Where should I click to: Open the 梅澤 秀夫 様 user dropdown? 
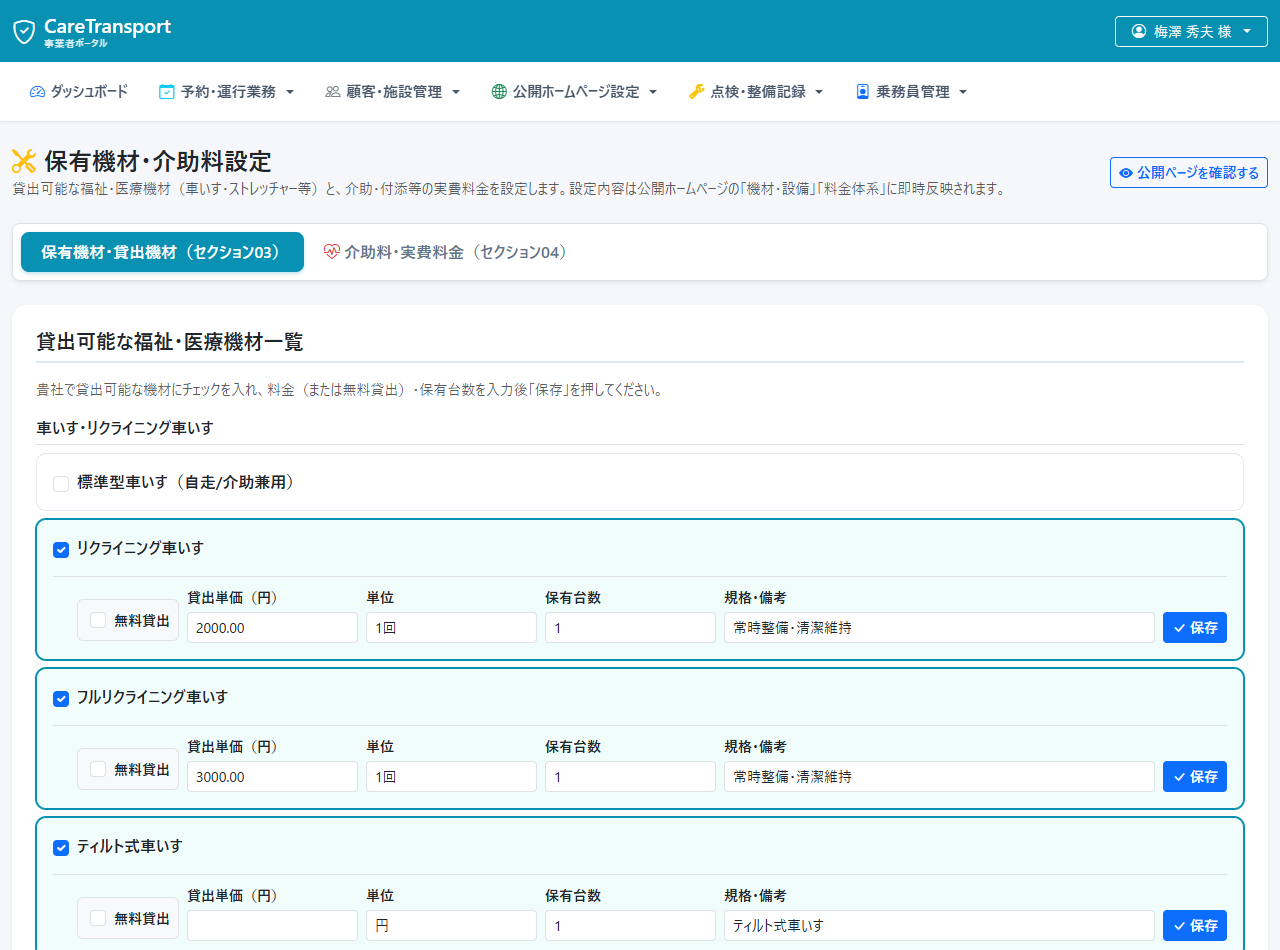click(1191, 31)
